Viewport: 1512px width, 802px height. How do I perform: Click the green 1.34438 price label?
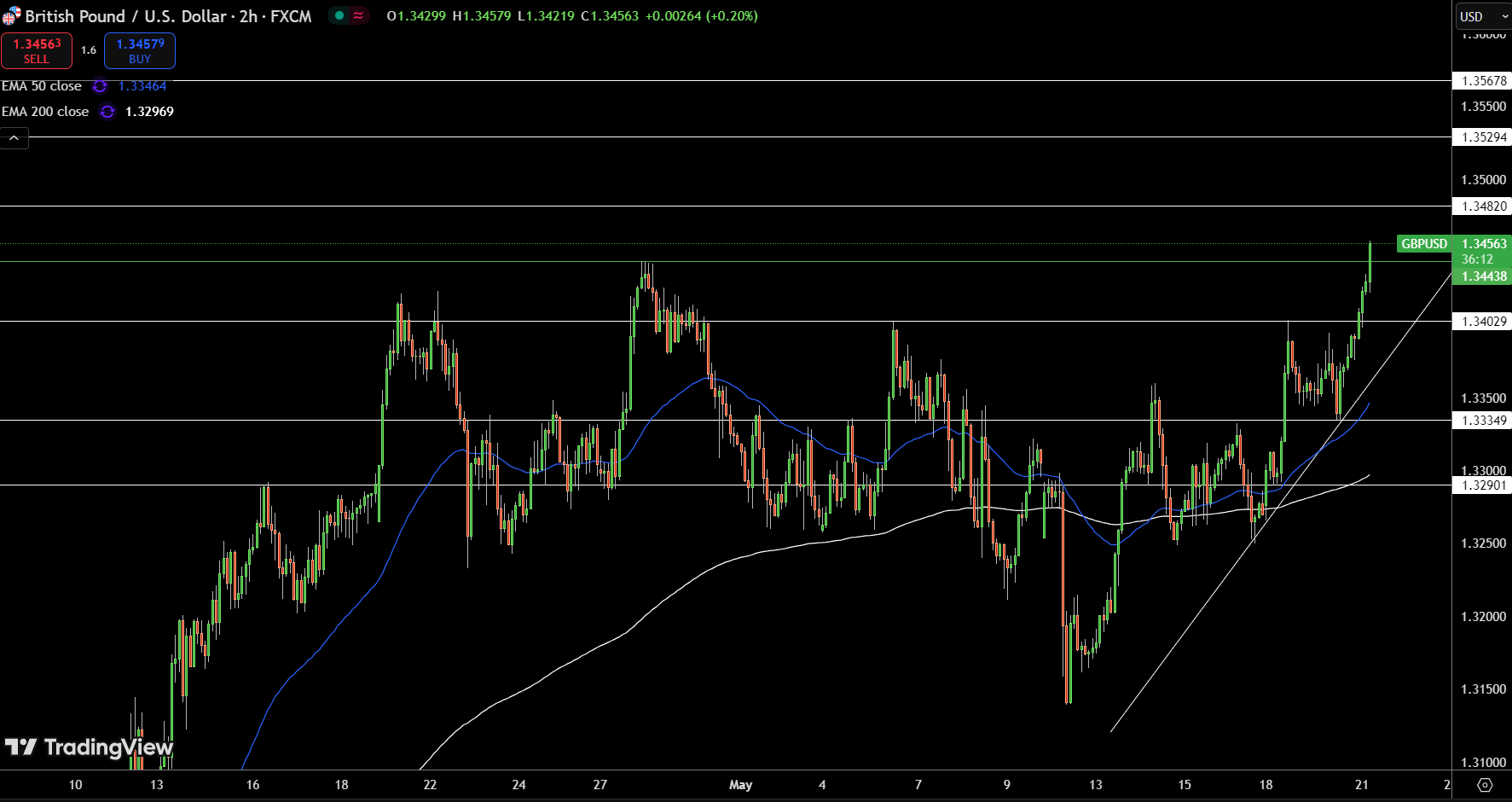[x=1484, y=276]
